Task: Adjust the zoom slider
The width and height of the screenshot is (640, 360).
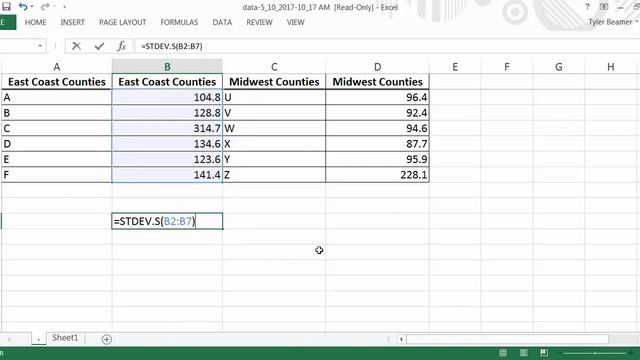Action: (x=595, y=353)
